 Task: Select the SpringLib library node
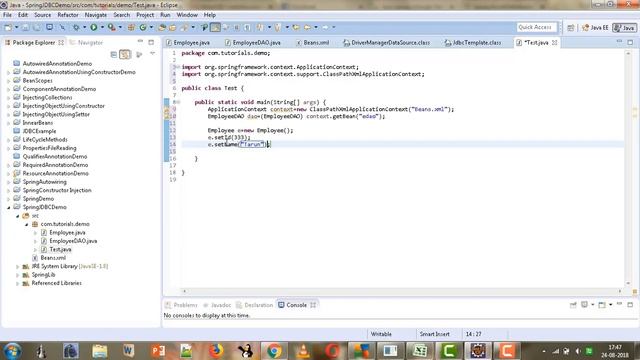[x=39, y=275]
